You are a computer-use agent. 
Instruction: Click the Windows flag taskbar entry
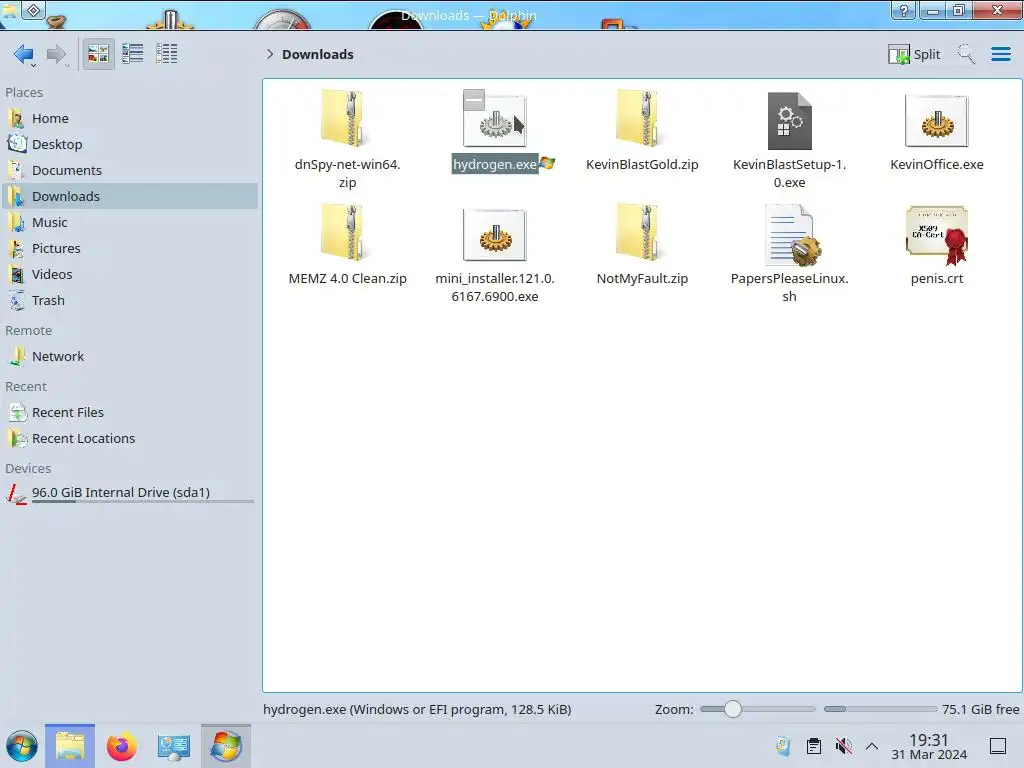point(225,746)
